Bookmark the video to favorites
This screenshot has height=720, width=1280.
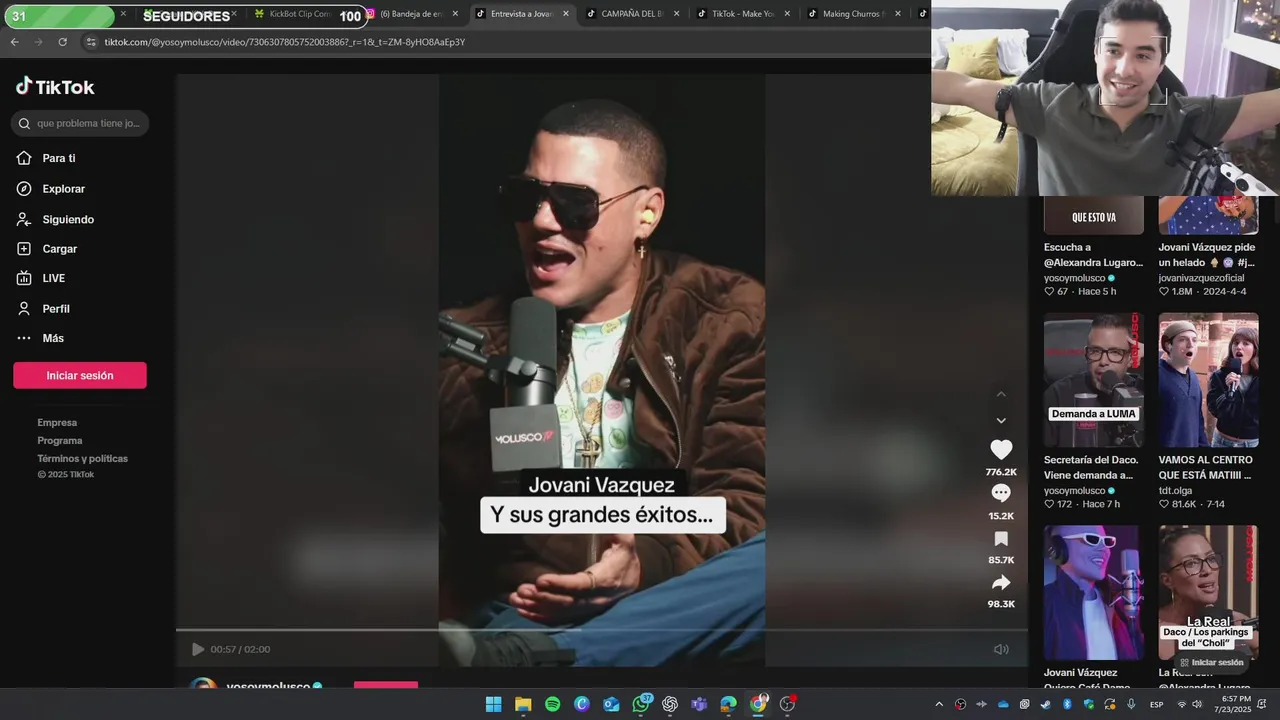1001,539
